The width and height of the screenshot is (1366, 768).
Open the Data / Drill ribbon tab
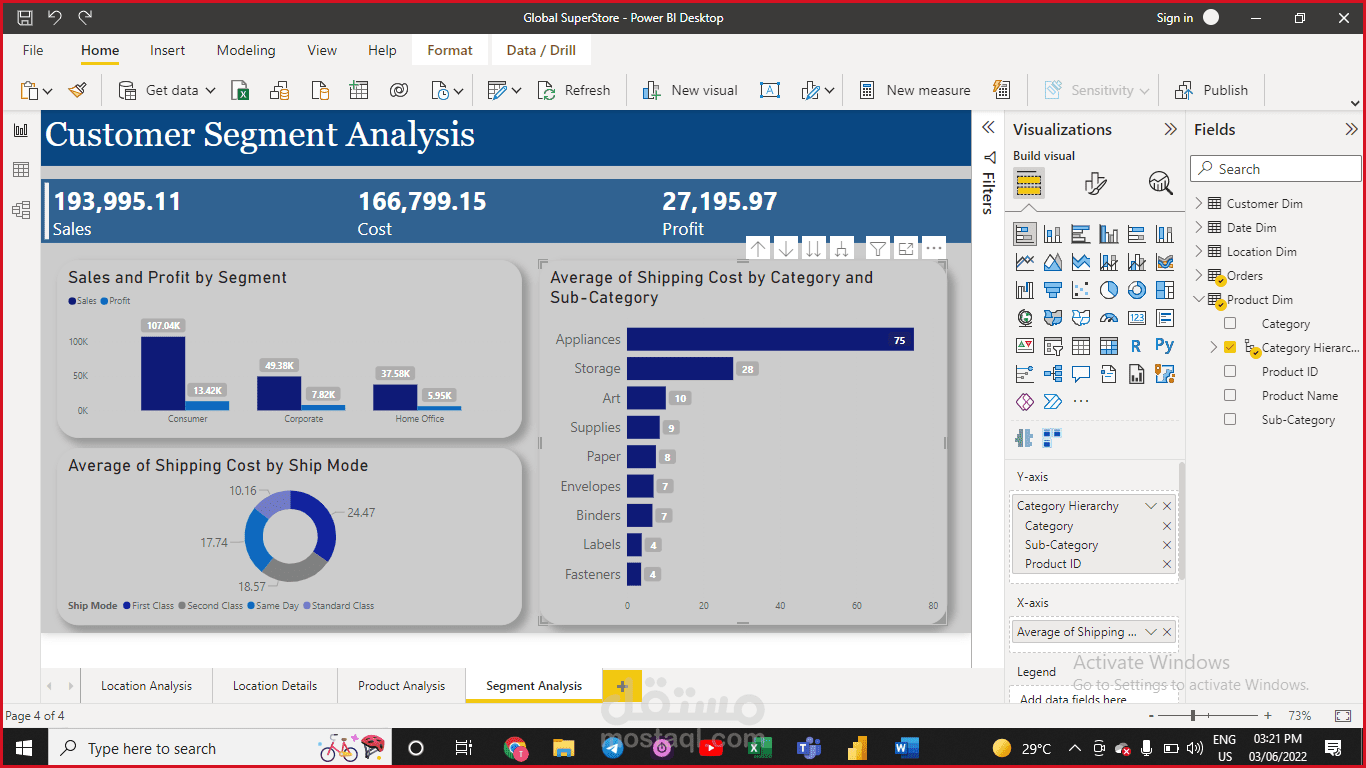(541, 50)
